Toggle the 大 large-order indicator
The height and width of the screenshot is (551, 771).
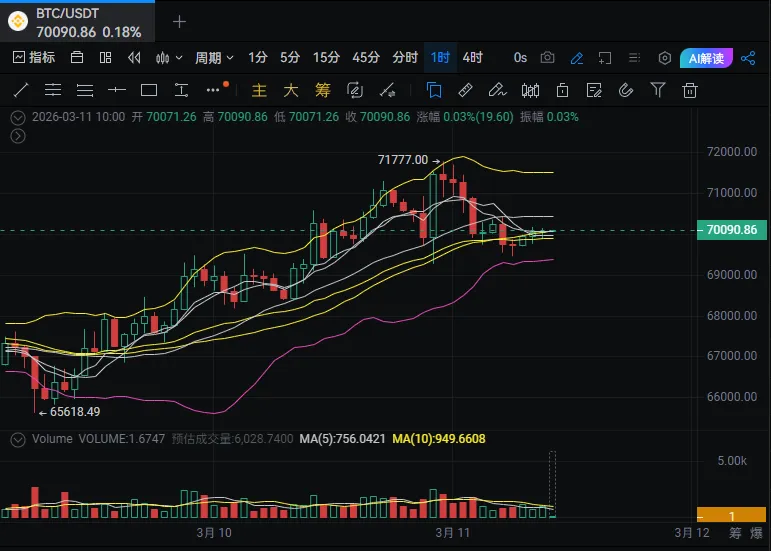pyautogui.click(x=291, y=90)
